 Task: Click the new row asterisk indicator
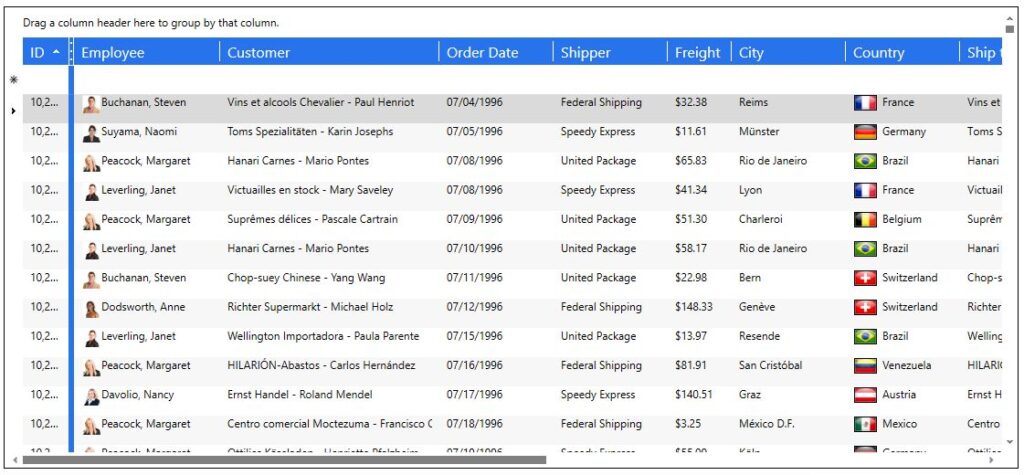tap(14, 80)
